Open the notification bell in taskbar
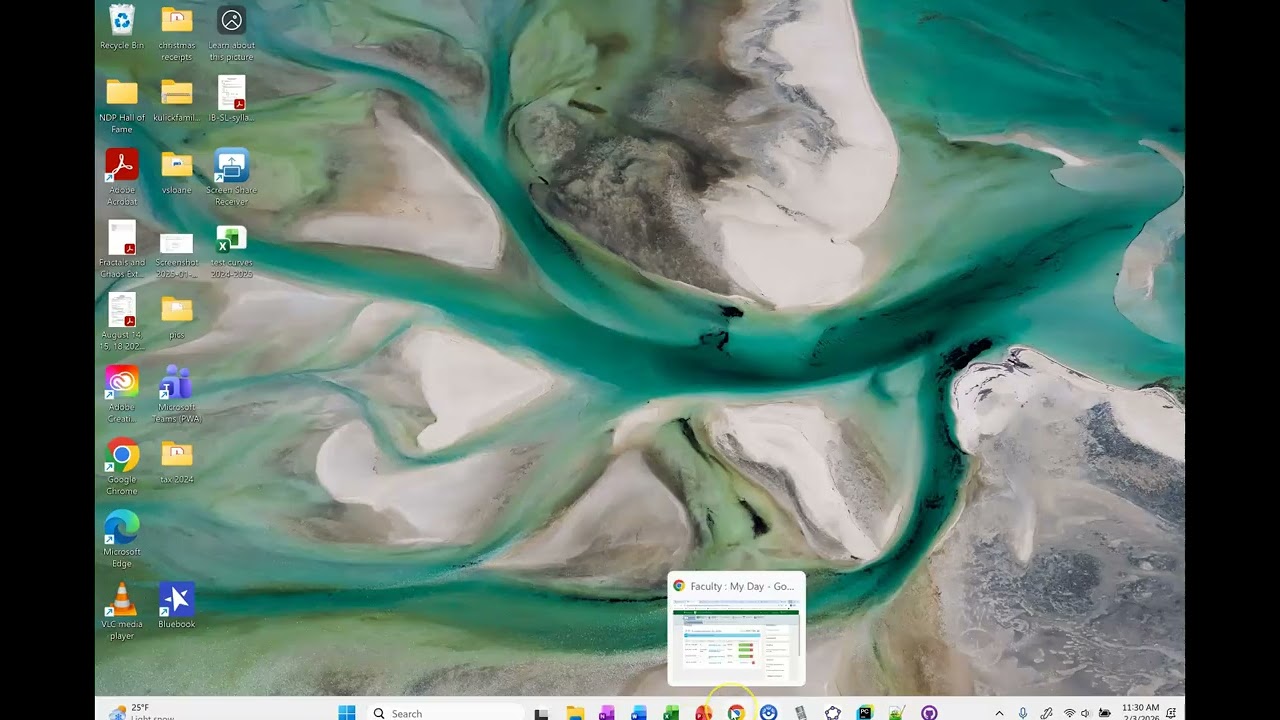 point(1171,713)
